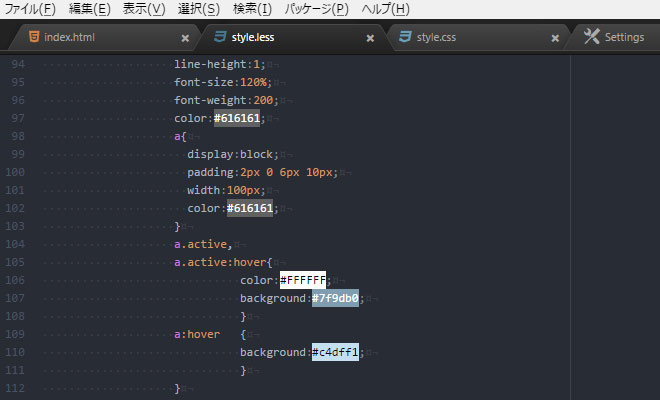Screen dimensions: 660x400
Task: Click the closing brace on line 108
Action: point(243,316)
